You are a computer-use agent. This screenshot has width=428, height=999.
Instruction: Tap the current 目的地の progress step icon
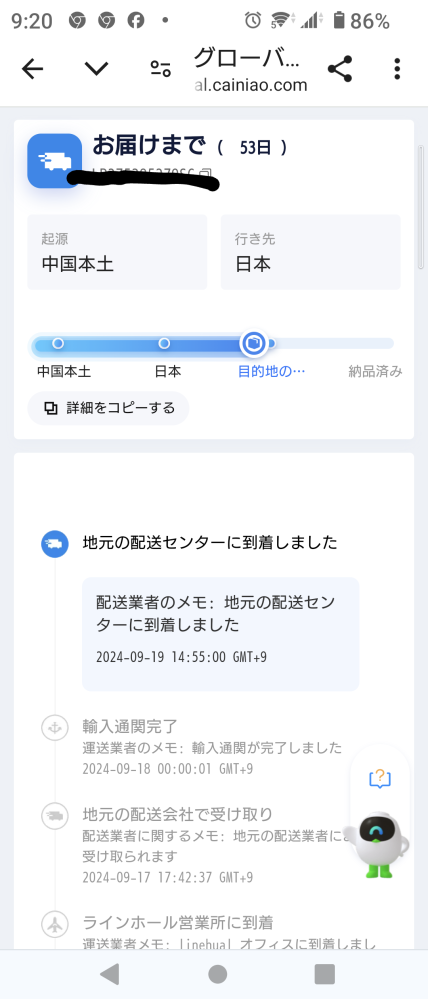pyautogui.click(x=253, y=343)
